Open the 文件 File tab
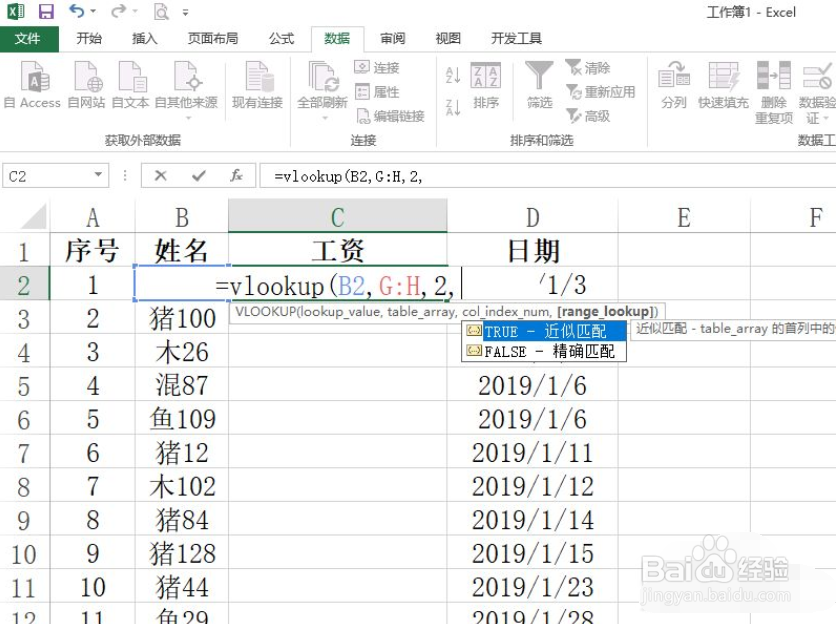The height and width of the screenshot is (624, 836). coord(28,38)
